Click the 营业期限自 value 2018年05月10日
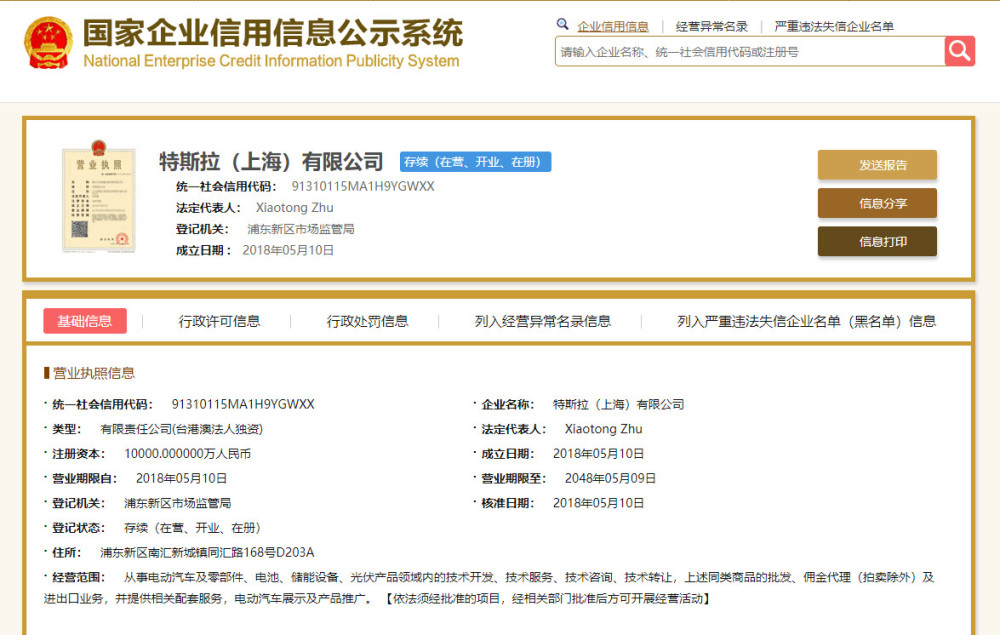 (181, 478)
